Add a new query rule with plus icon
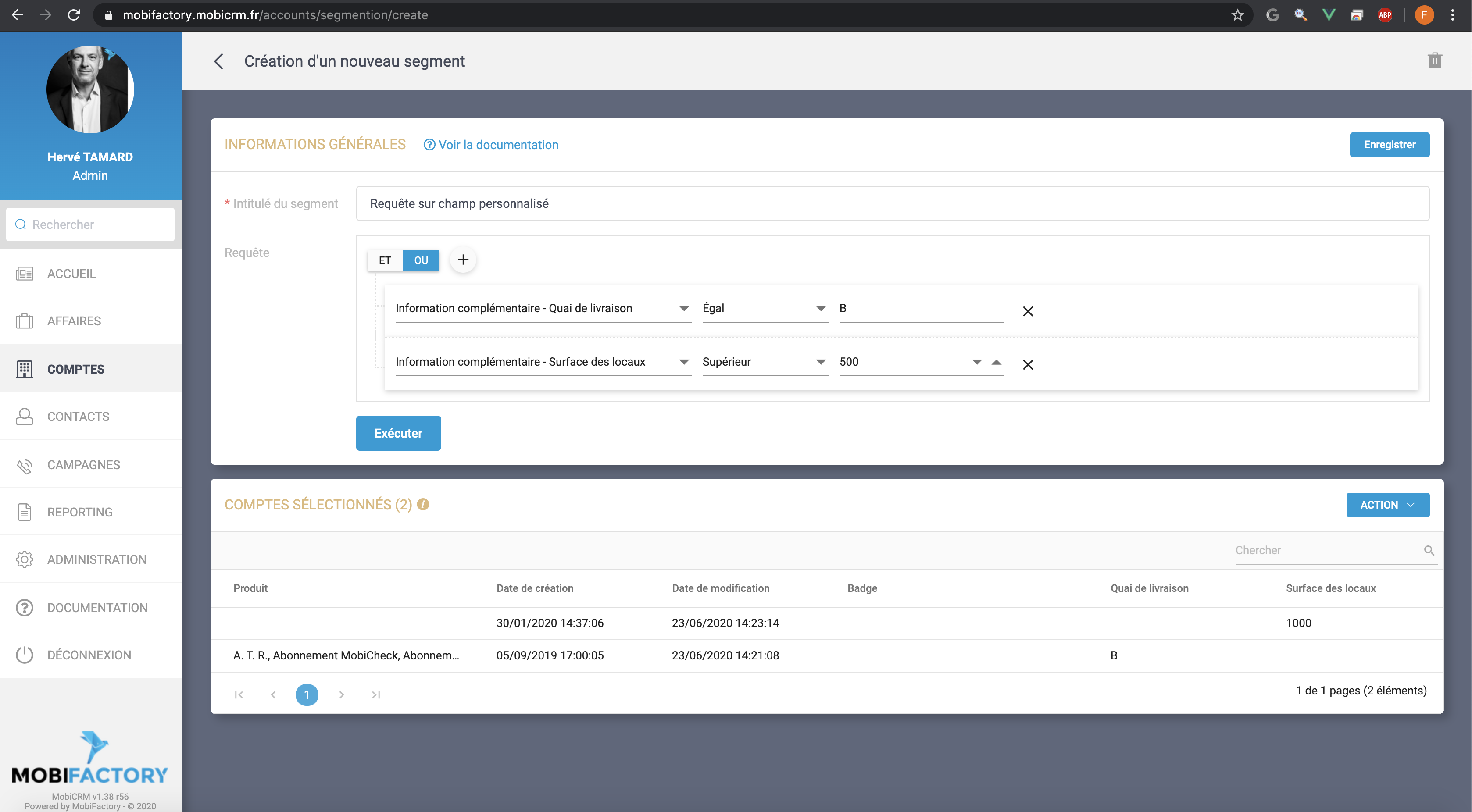The image size is (1472, 812). (x=463, y=260)
